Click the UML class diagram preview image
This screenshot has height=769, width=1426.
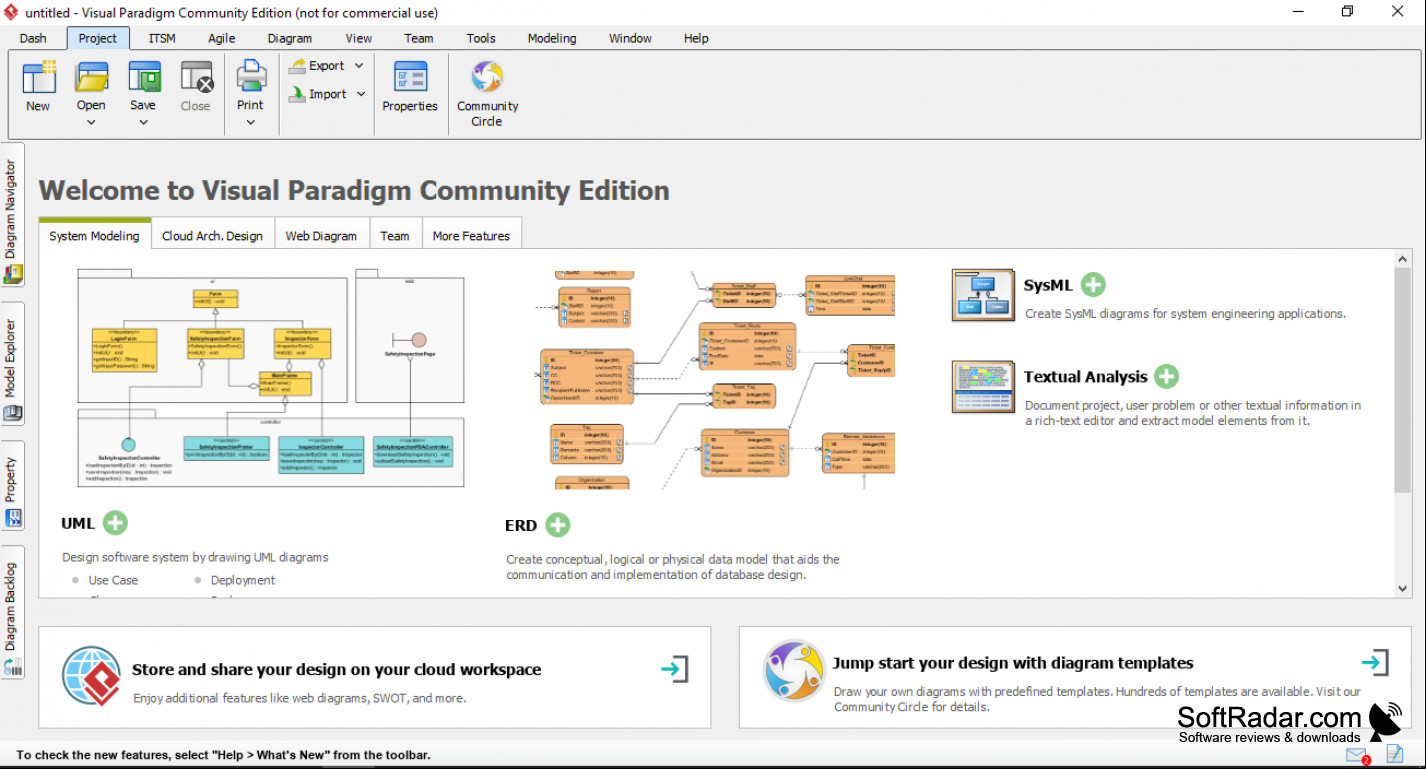pos(271,378)
